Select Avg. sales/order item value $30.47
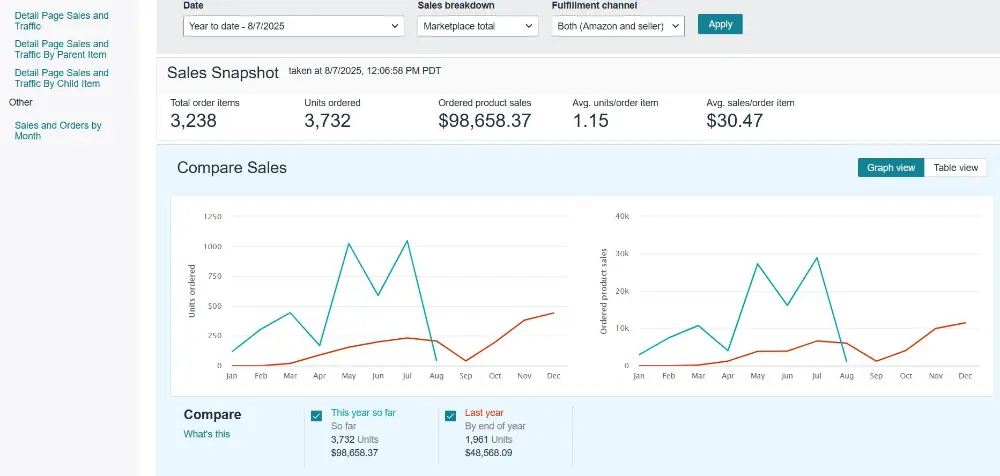 pyautogui.click(x=735, y=121)
